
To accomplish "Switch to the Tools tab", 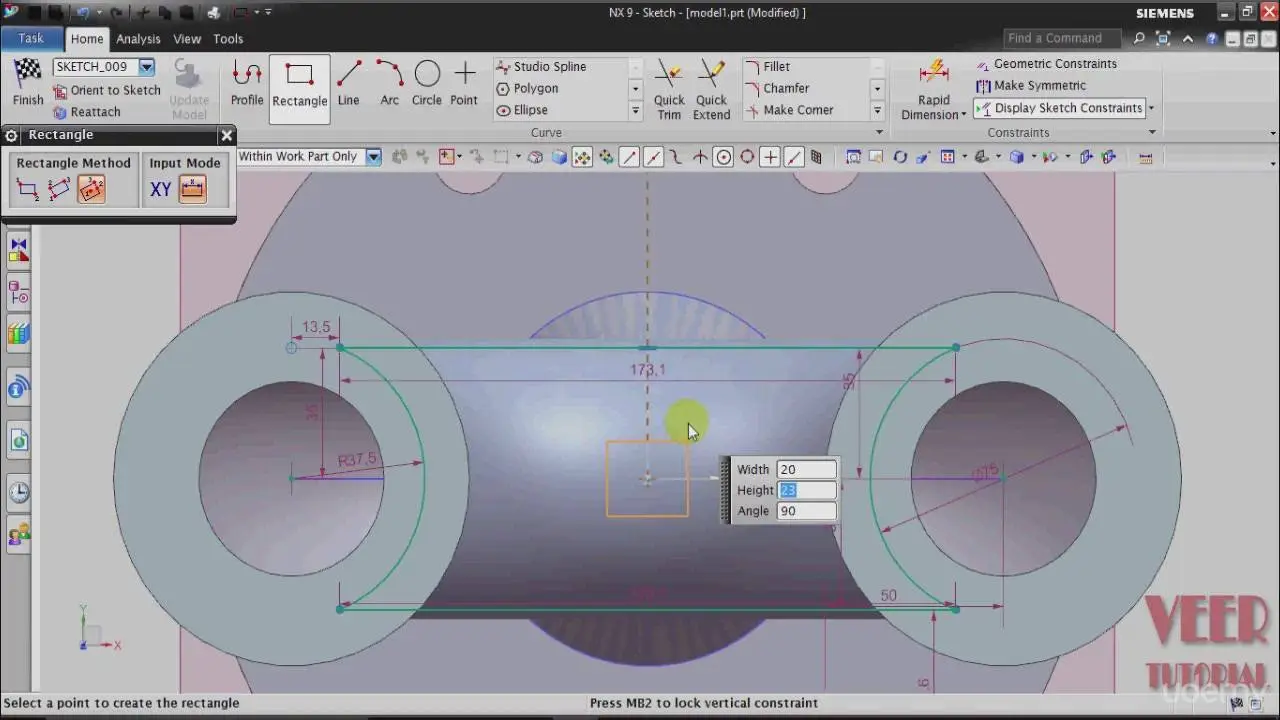I will [228, 39].
